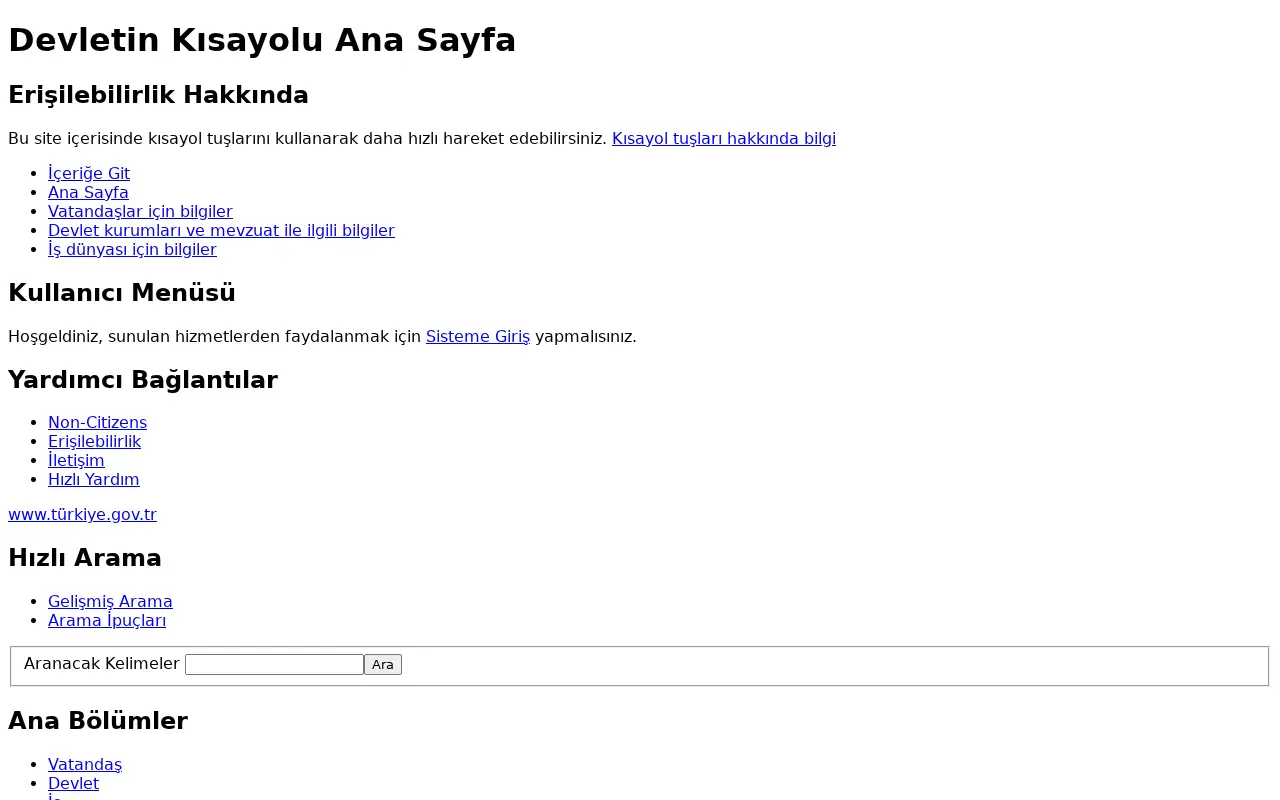Open Devlet kurumları ve mevzuat ile ilgili bilgiler
Viewport: 1280px width, 800px height.
tap(221, 231)
